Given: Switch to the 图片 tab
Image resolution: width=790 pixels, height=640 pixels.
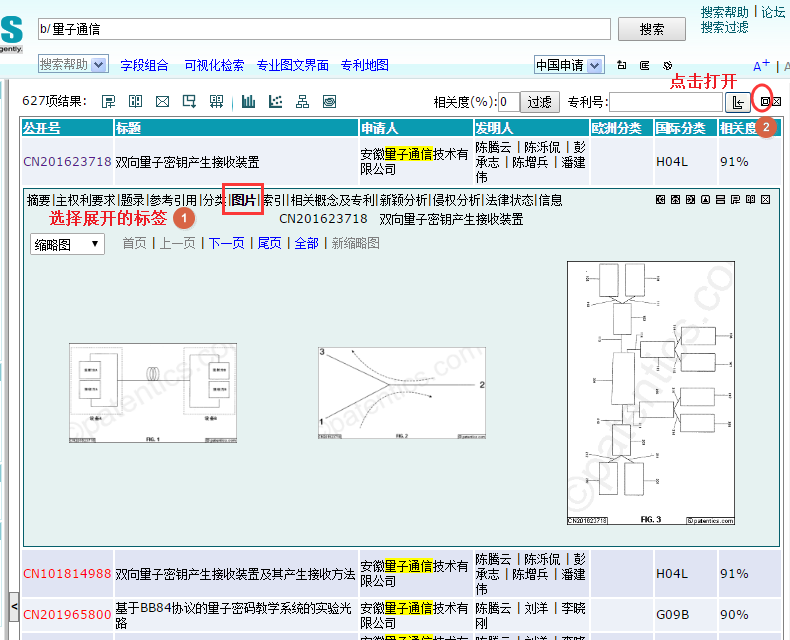Looking at the screenshot, I should click(x=243, y=200).
